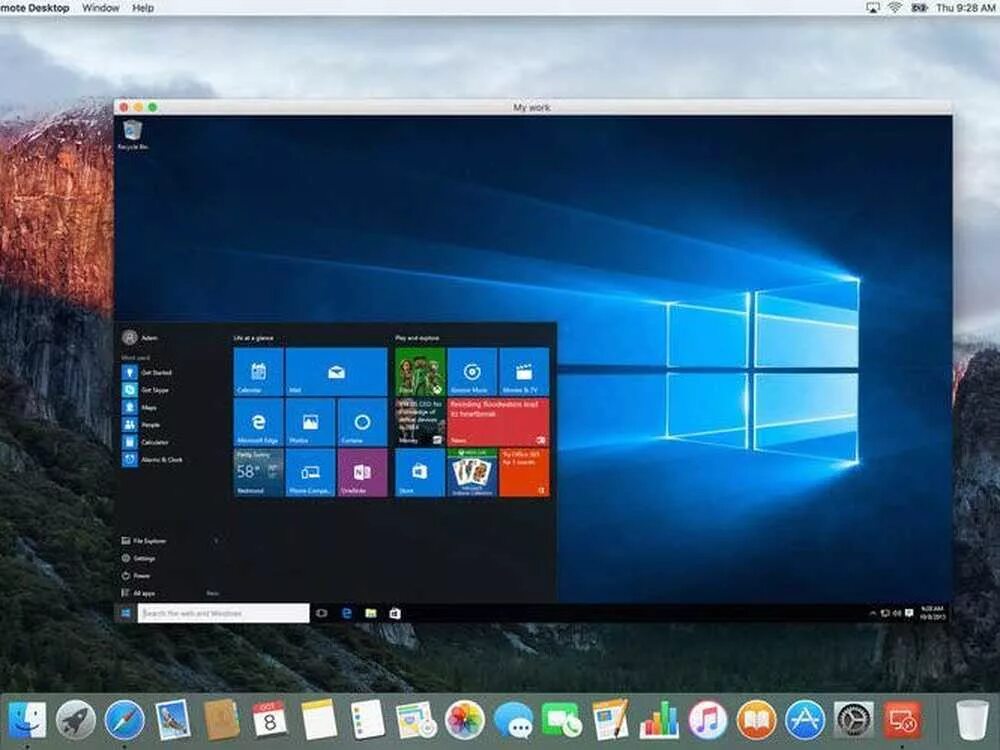The image size is (1000, 750).
Task: Open the Groove Music tile
Action: click(x=472, y=372)
